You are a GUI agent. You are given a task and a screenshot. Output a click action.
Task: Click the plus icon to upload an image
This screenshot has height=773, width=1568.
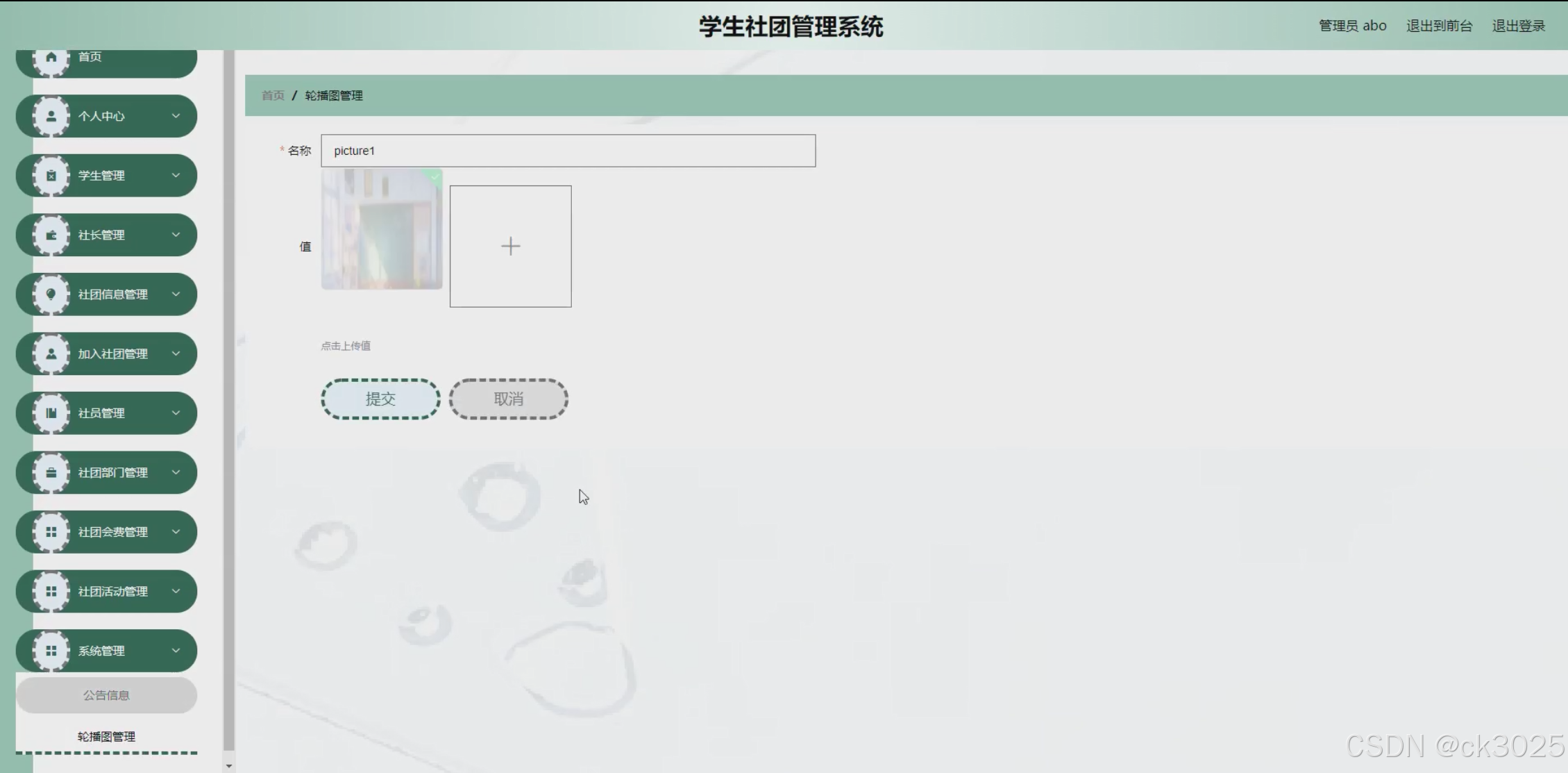pos(510,247)
